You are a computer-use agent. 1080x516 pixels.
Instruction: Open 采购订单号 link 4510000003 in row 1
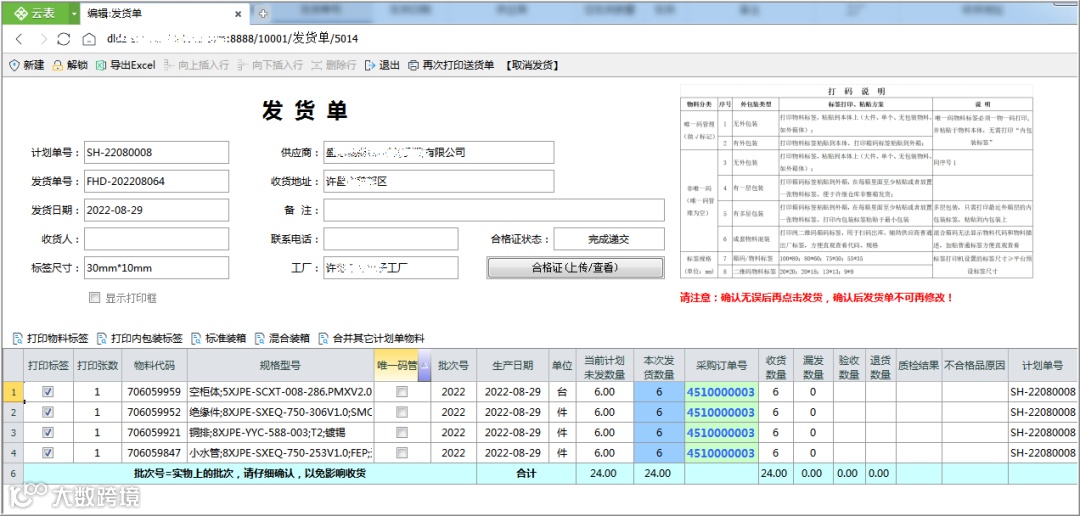click(720, 392)
